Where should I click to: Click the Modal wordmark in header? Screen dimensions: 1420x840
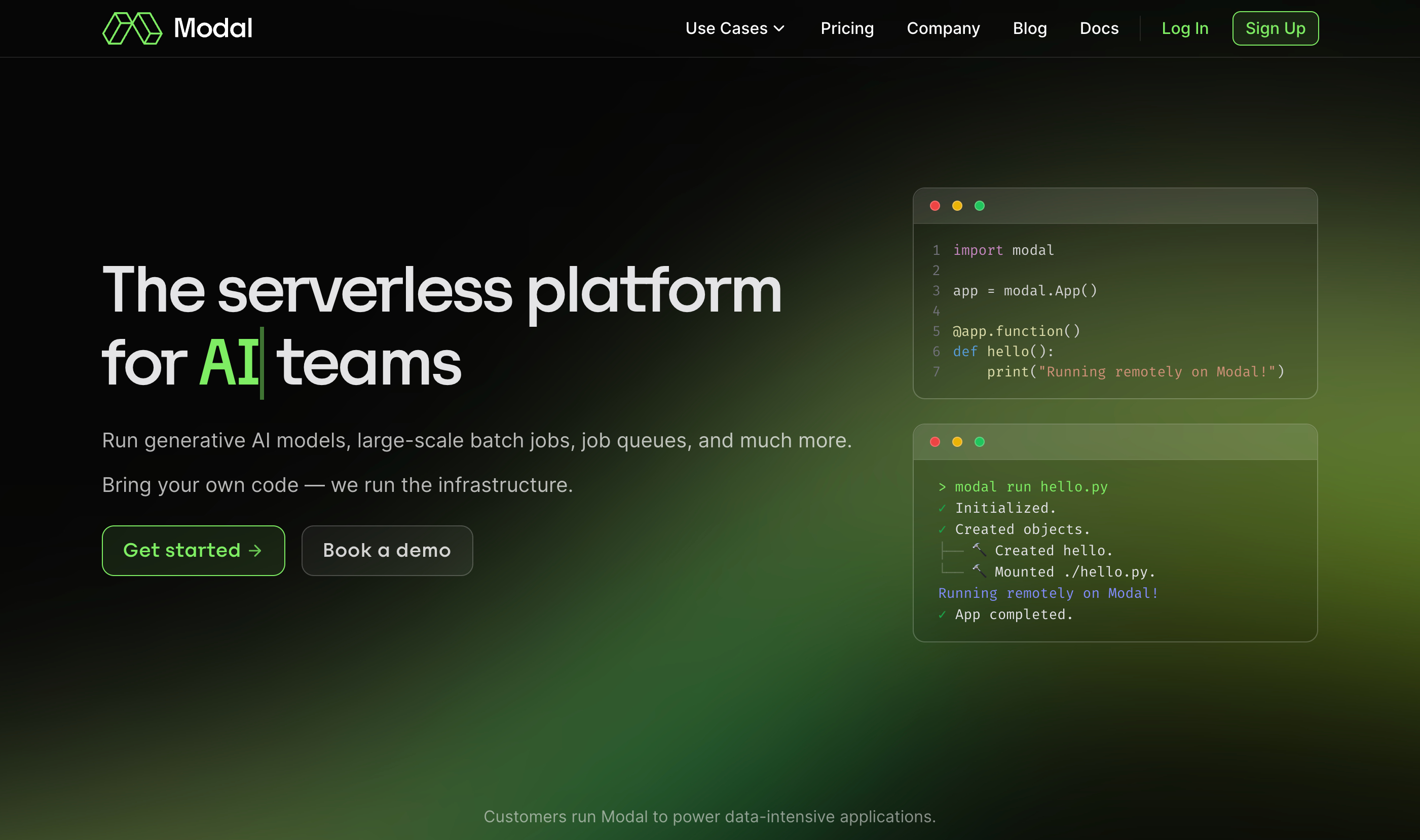point(213,28)
